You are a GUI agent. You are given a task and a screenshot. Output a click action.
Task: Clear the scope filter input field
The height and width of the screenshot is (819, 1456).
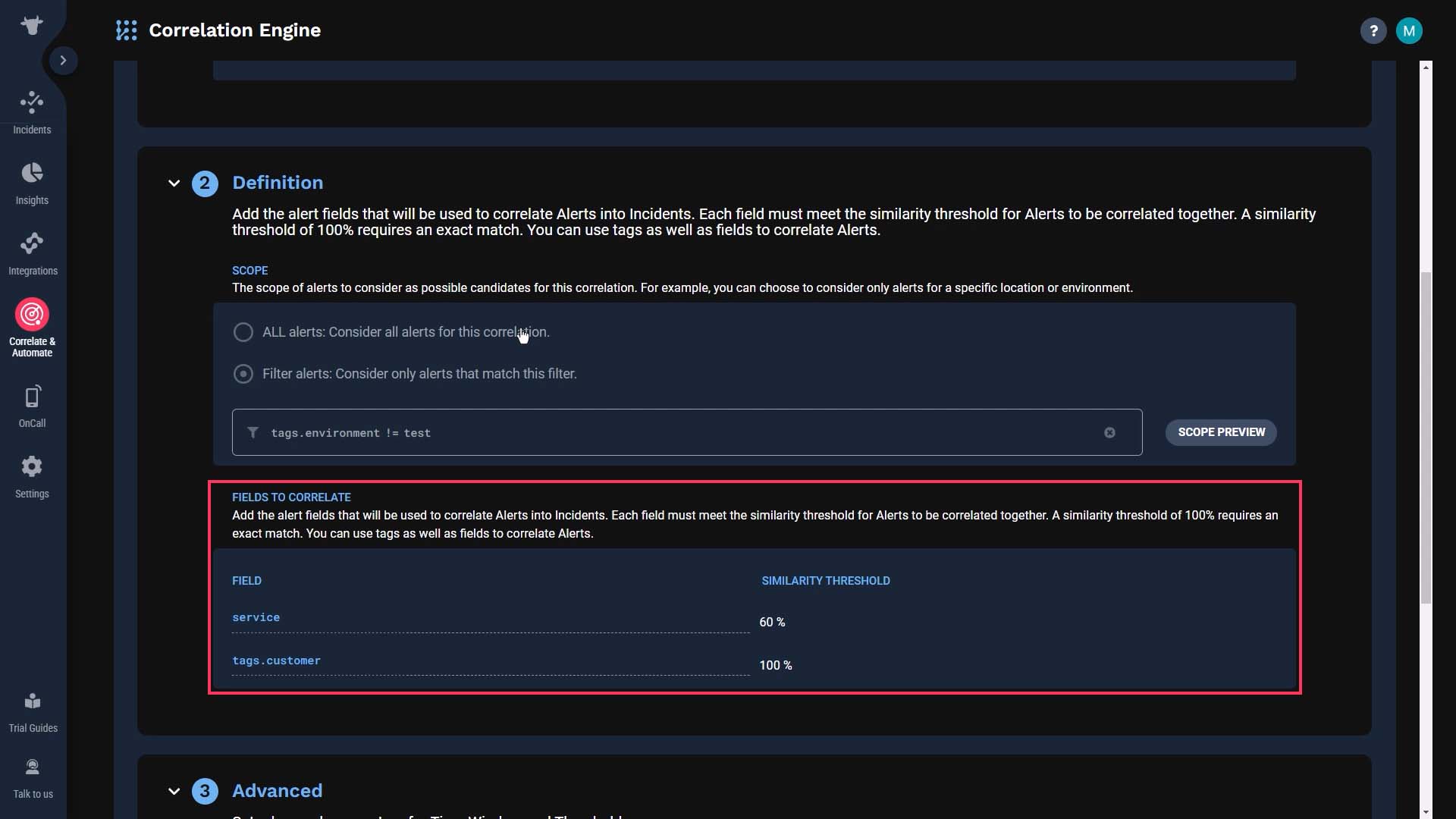coord(1110,432)
